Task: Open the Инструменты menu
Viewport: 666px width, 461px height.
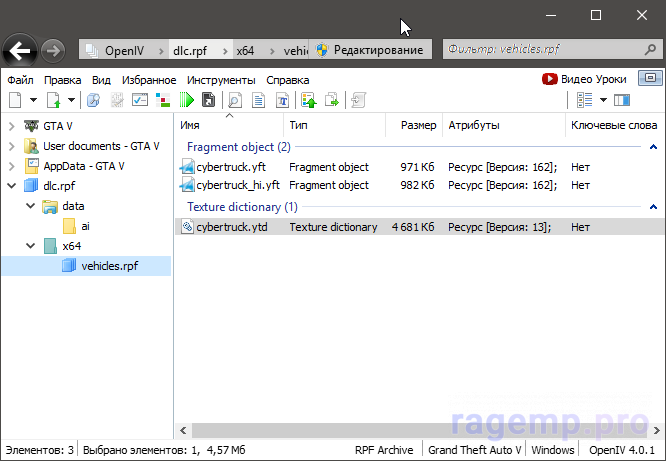Action: click(x=221, y=80)
